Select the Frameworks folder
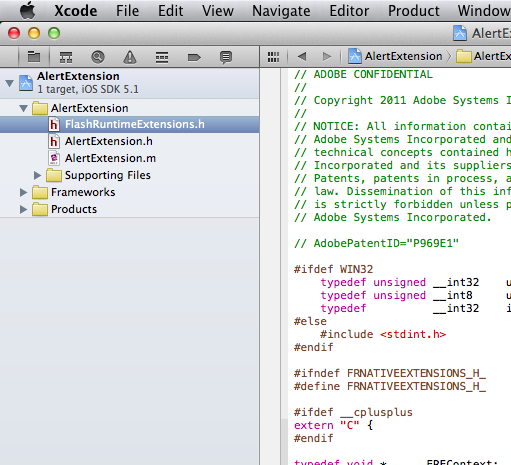The width and height of the screenshot is (511, 465). (x=129, y=192)
